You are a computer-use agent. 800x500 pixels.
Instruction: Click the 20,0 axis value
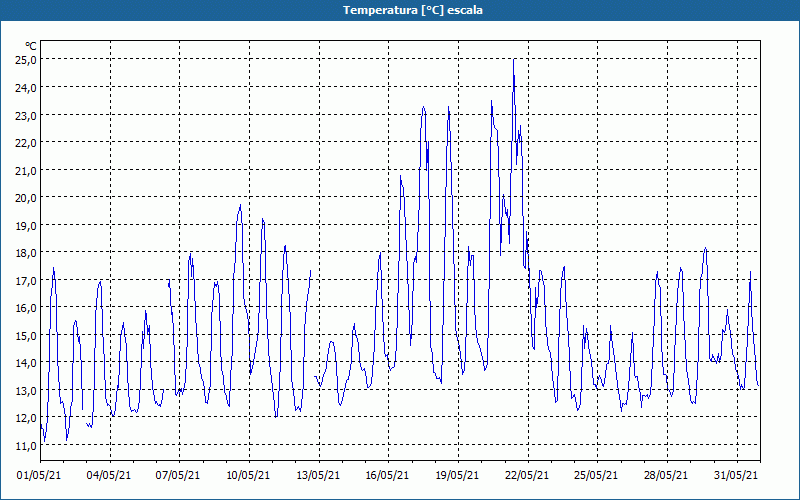point(26,198)
